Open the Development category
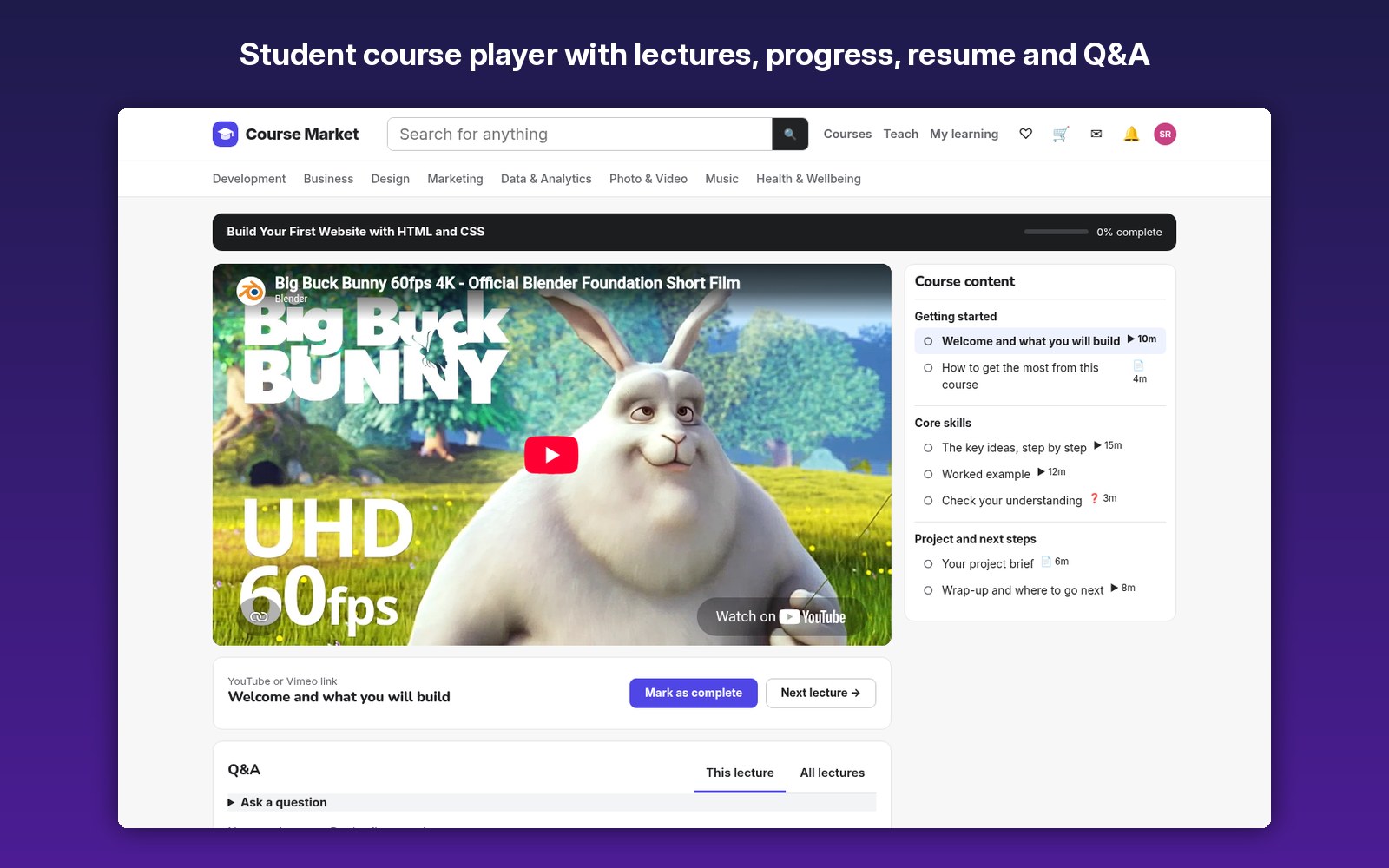The image size is (1389, 868). click(249, 179)
